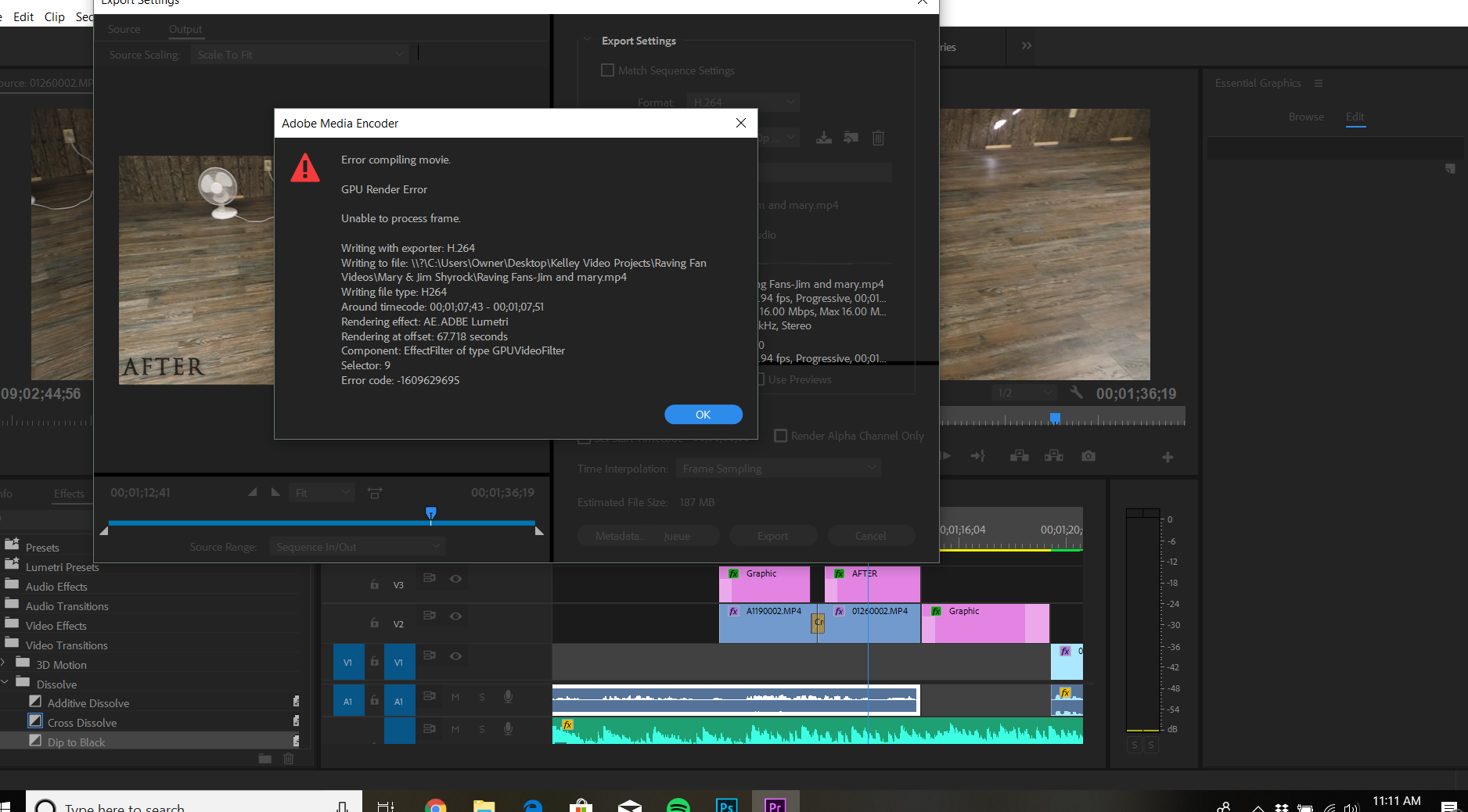Screen dimensions: 1468x812
Task: Open the Time Interpolation Frame Sampling dropdown
Action: (x=778, y=468)
